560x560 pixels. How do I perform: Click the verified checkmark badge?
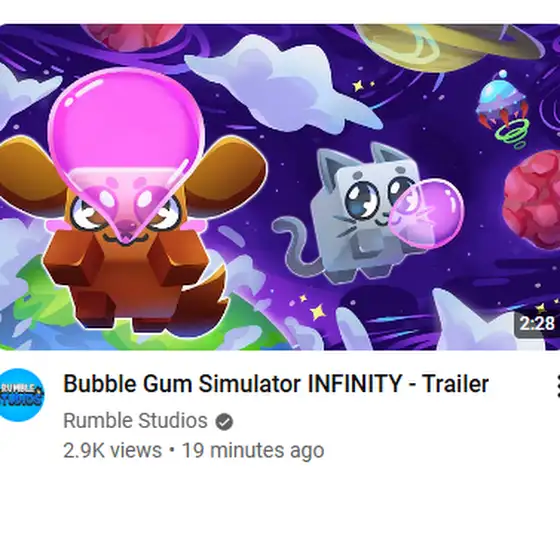click(x=224, y=421)
